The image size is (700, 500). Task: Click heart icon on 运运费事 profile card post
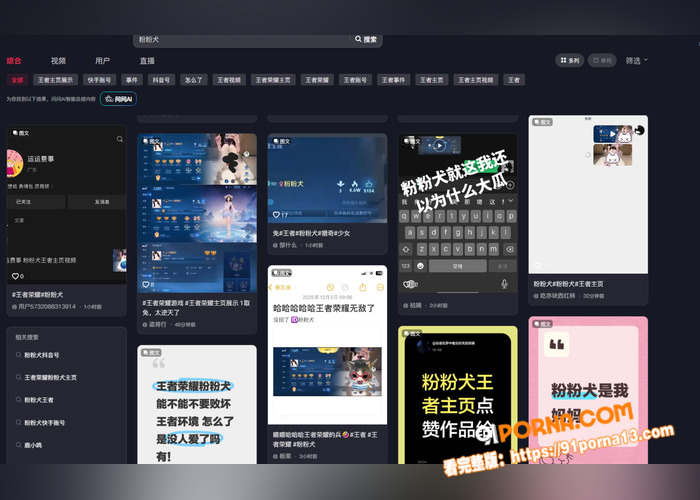(15, 276)
